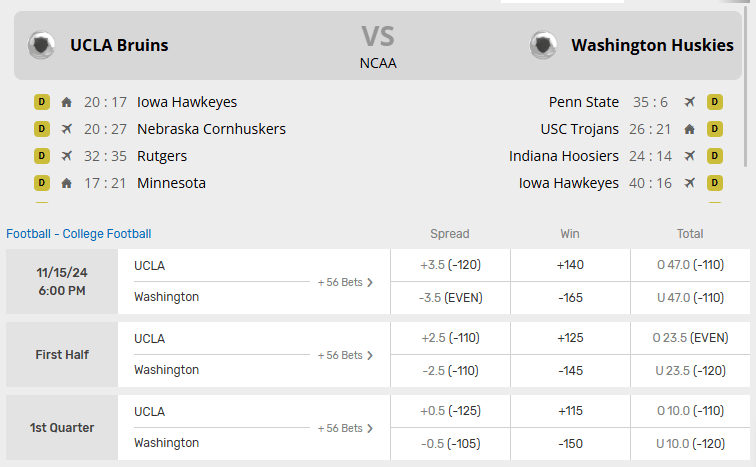Choose Washington First Half spread -2.5 (-110)
Screen dimensions: 756x467
(x=450, y=370)
